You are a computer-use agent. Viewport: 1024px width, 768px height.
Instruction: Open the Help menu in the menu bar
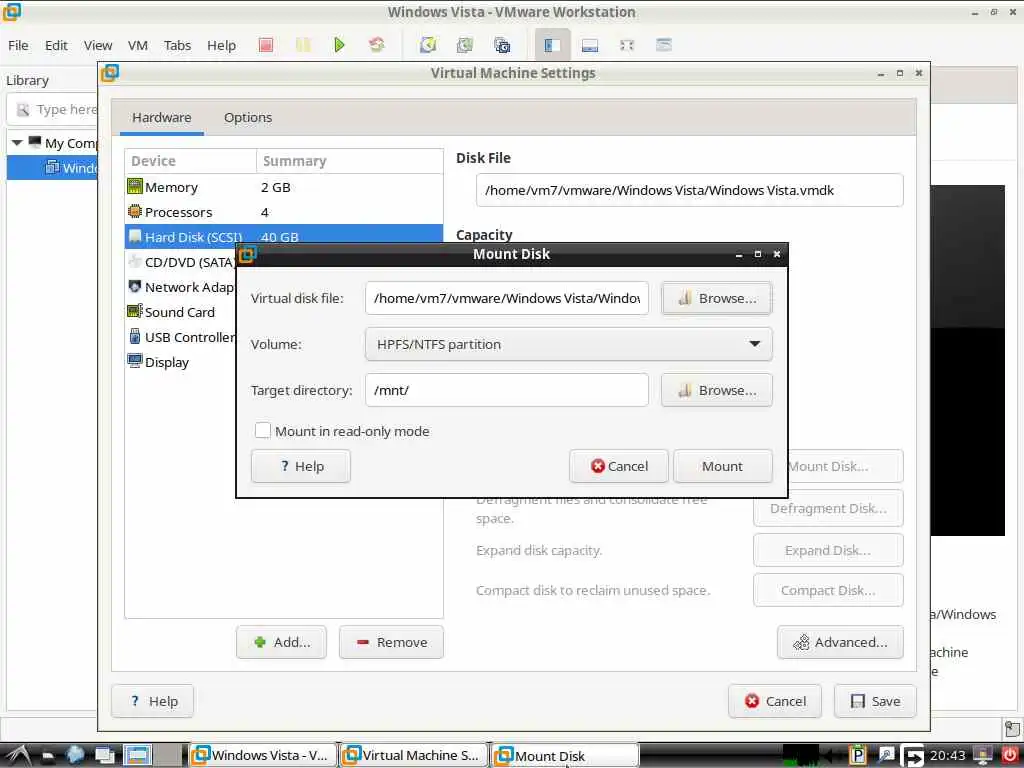[x=221, y=46]
